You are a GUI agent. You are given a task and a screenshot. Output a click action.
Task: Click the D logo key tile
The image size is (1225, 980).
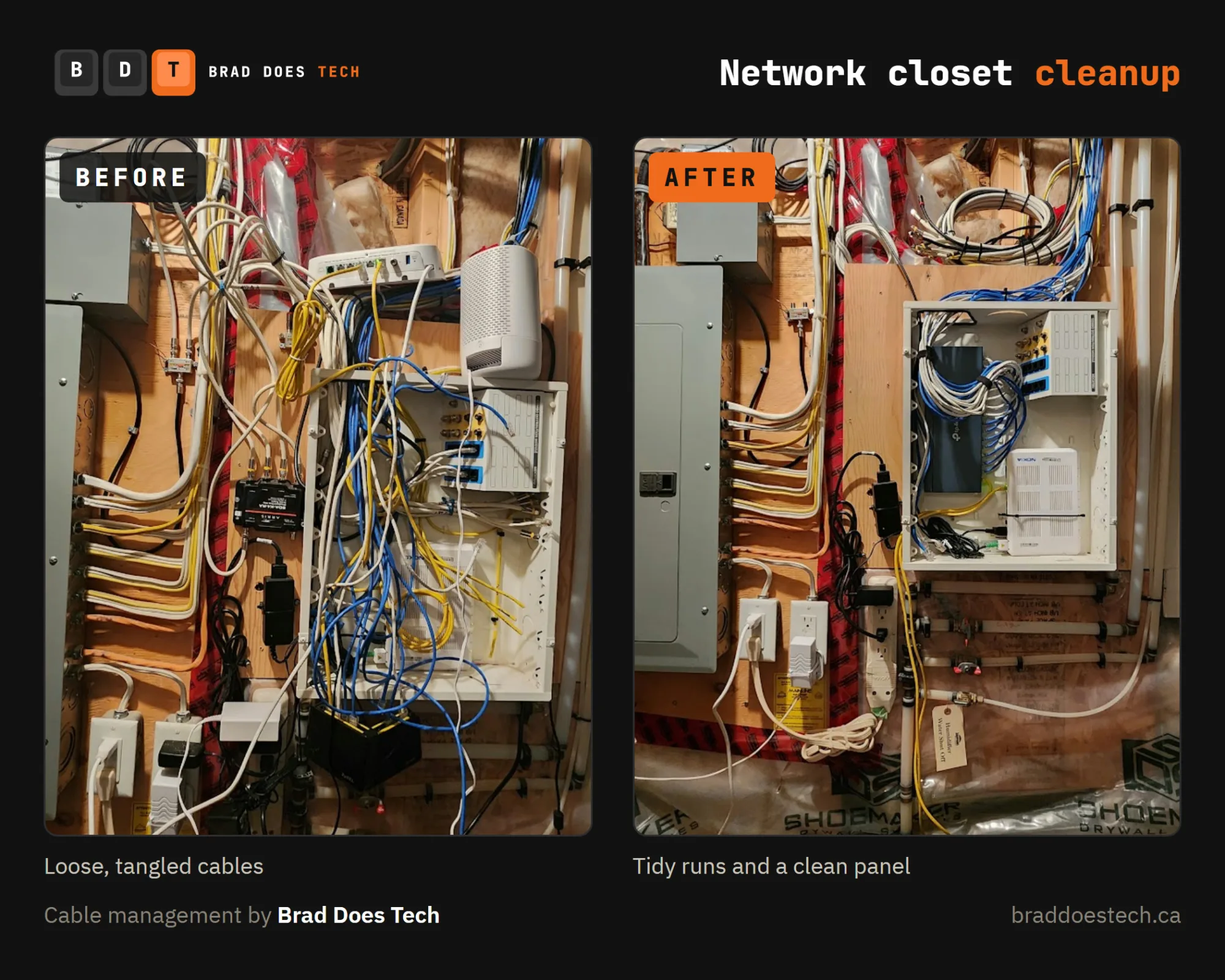tap(125, 72)
